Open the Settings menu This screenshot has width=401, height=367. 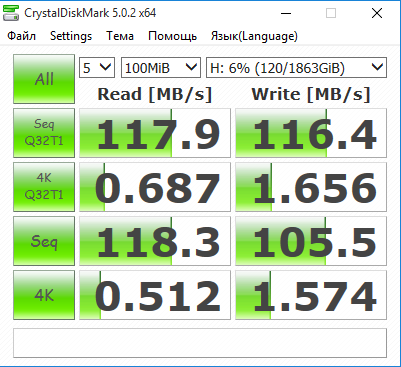click(71, 36)
